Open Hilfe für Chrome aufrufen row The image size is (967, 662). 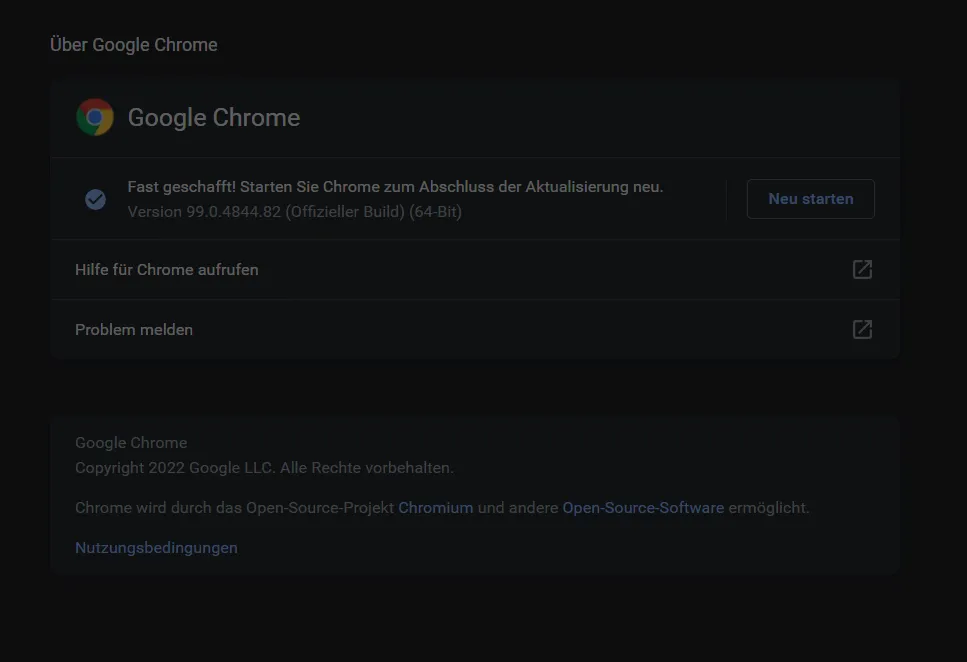tap(475, 270)
